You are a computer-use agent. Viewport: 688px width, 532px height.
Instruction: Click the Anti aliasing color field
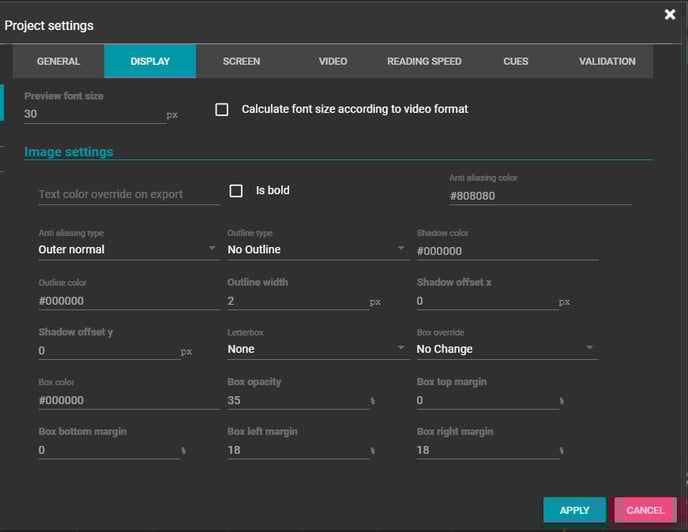[x=540, y=196]
